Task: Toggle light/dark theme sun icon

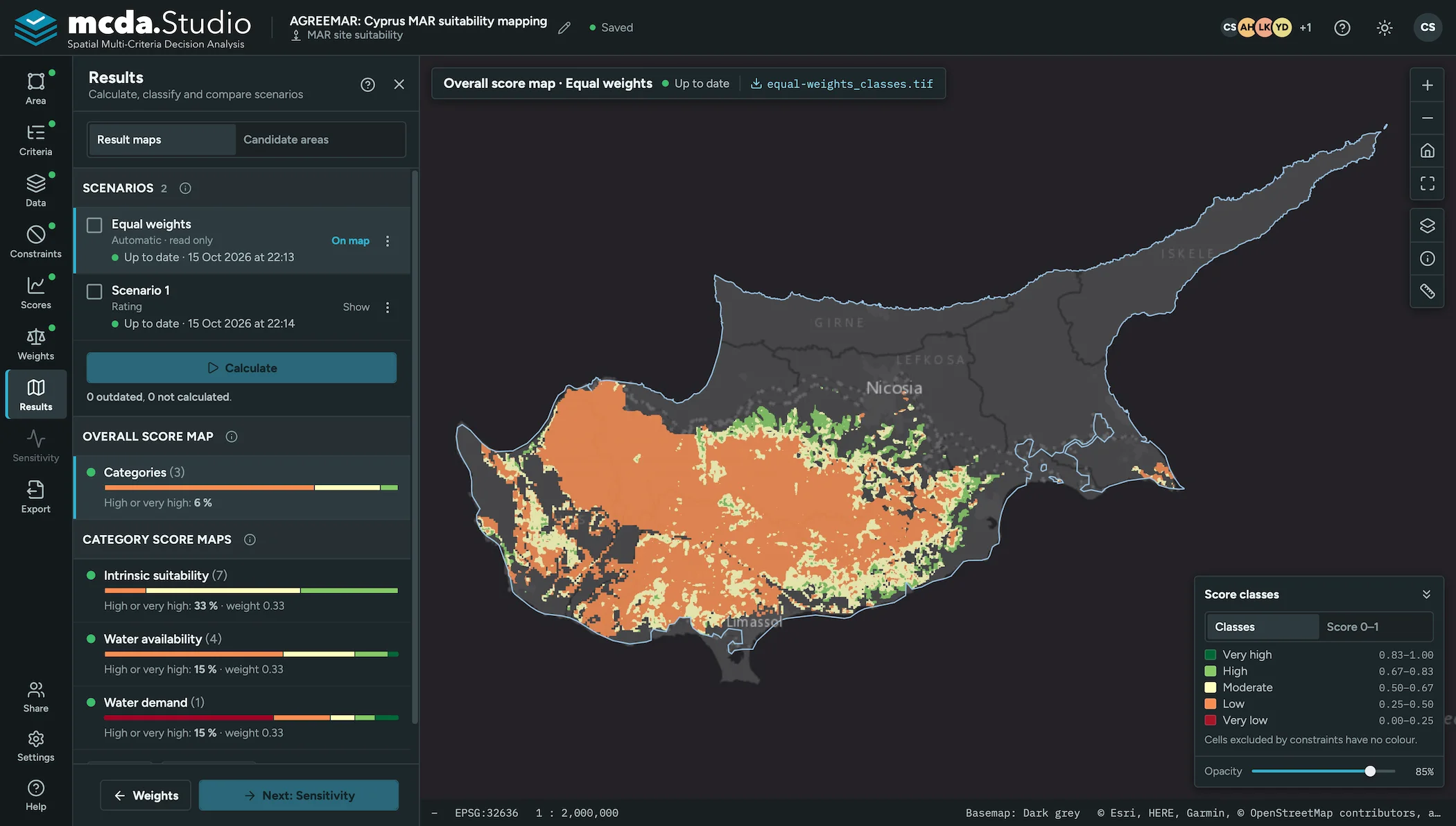Action: pyautogui.click(x=1385, y=28)
